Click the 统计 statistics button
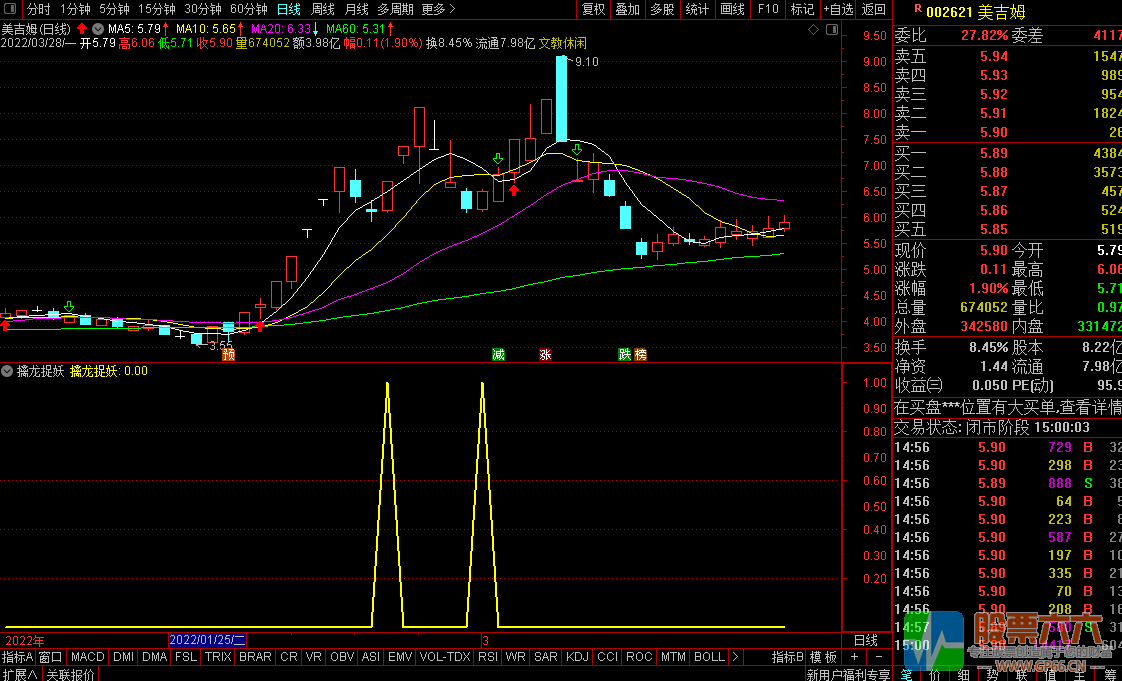Viewport: 1122px width, 681px height. point(697,9)
